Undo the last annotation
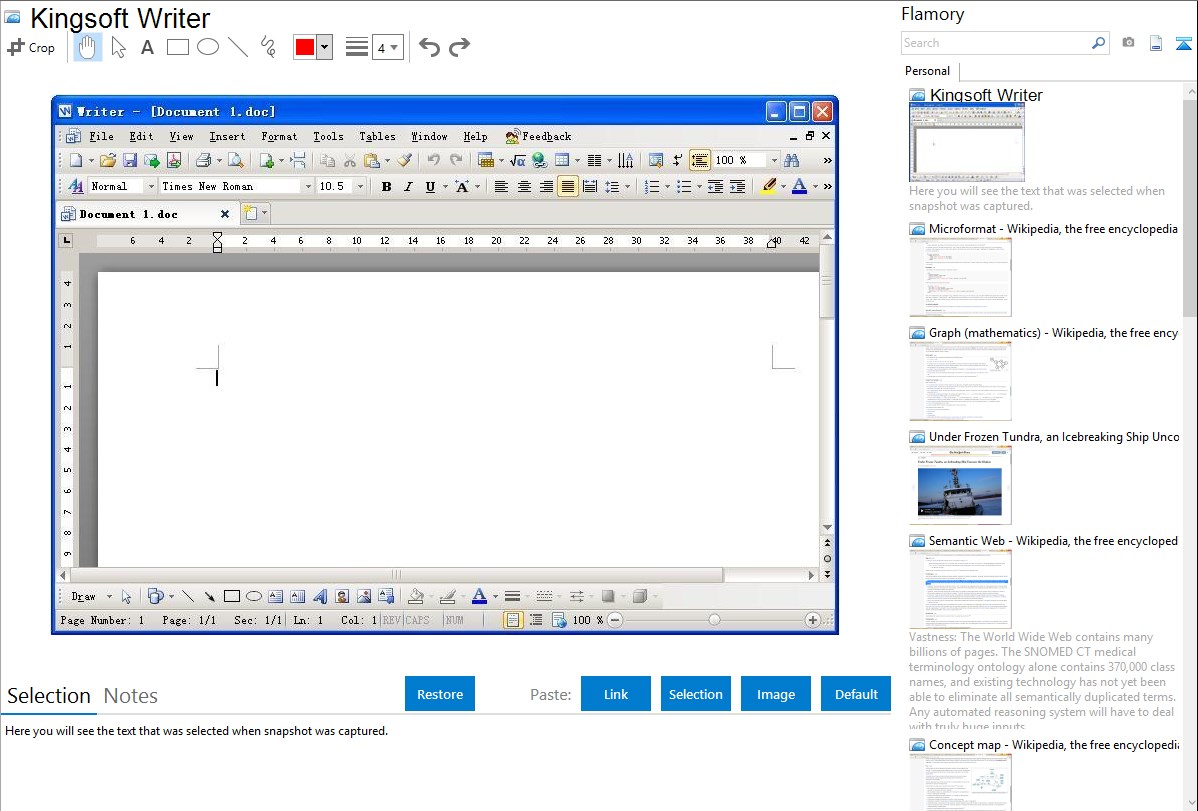 coord(429,47)
